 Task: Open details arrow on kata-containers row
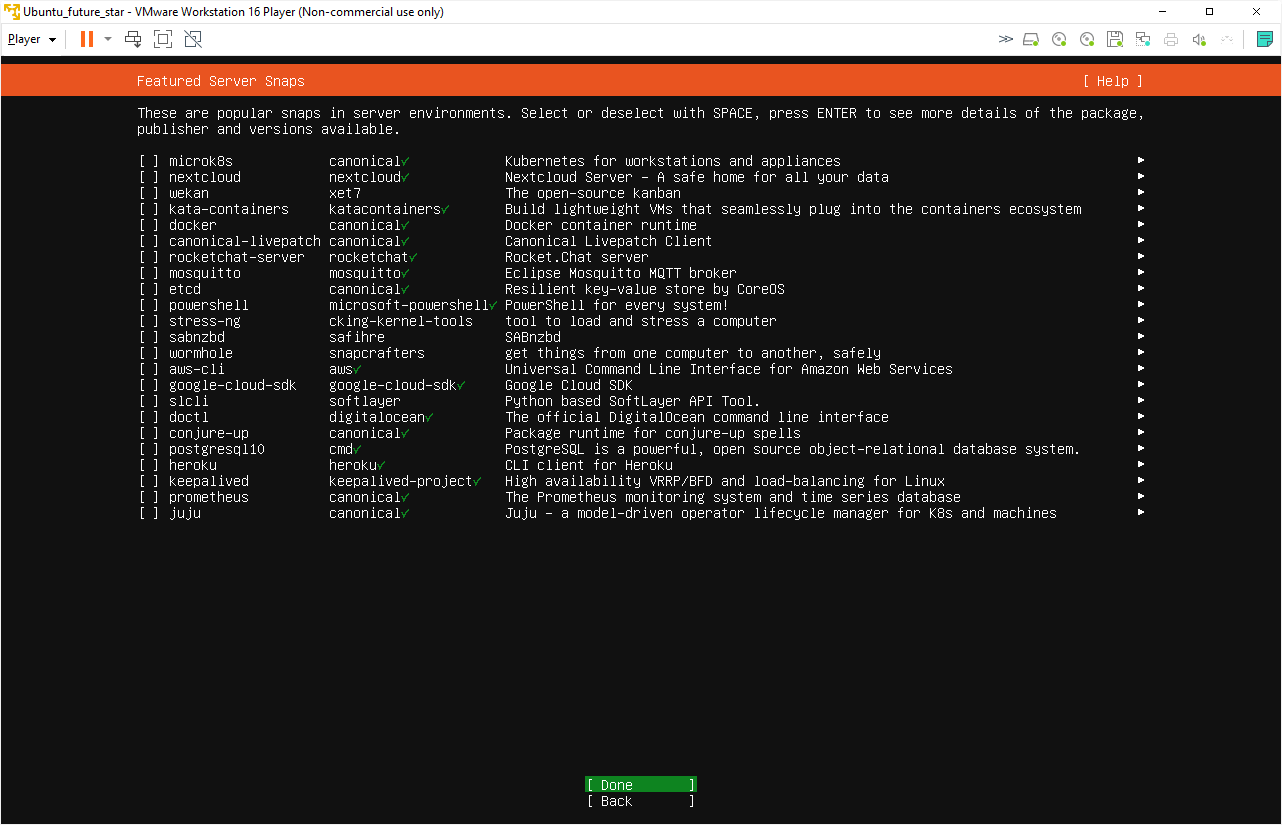coord(1141,209)
